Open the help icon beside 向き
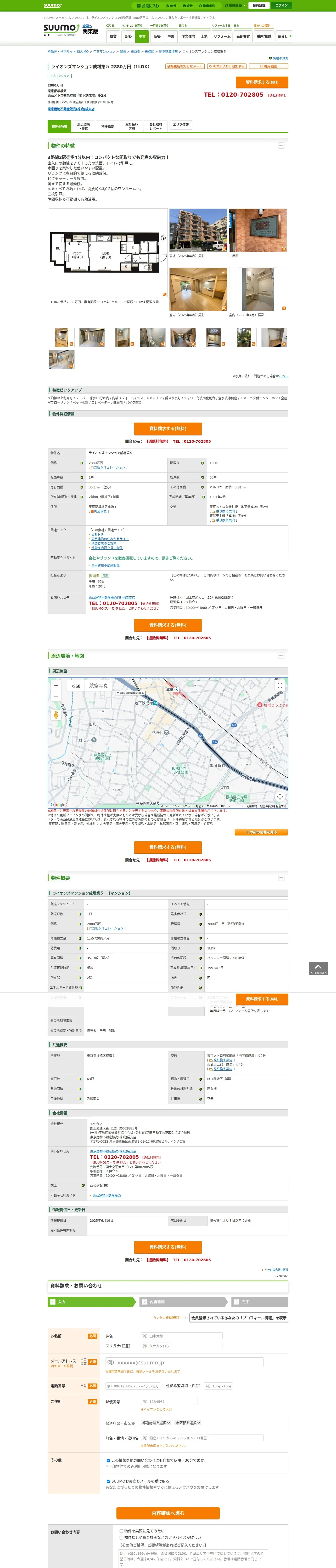This screenshot has height=1568, width=336. [200, 978]
